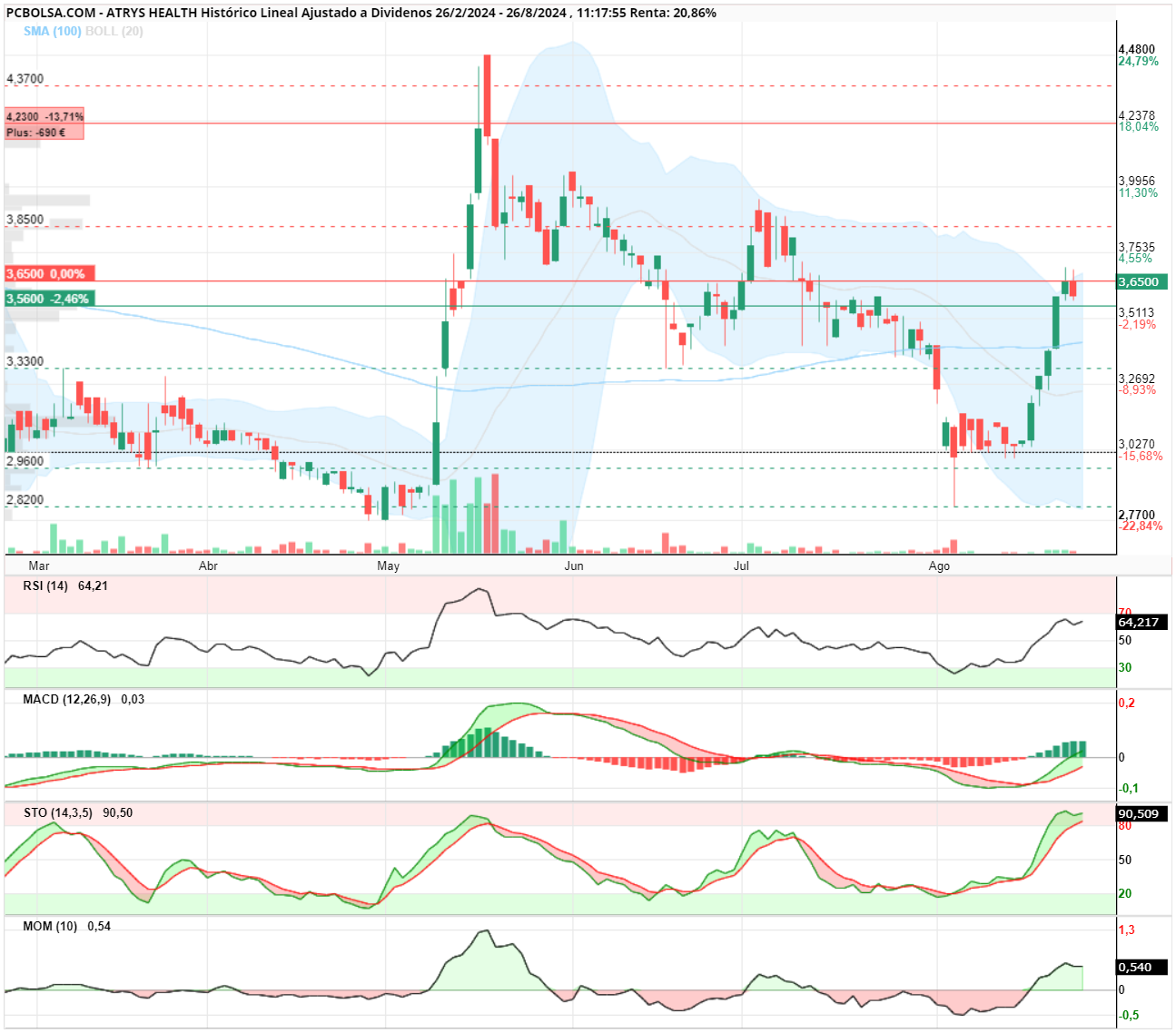The image size is (1176, 1033).
Task: Click the 0,2 MACD scale value
Action: point(1127,703)
